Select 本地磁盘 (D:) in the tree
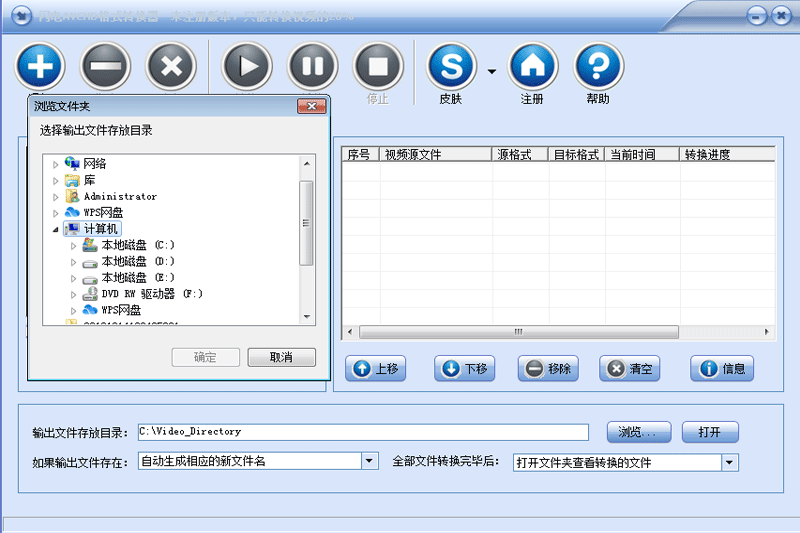The image size is (800, 533). click(x=138, y=261)
